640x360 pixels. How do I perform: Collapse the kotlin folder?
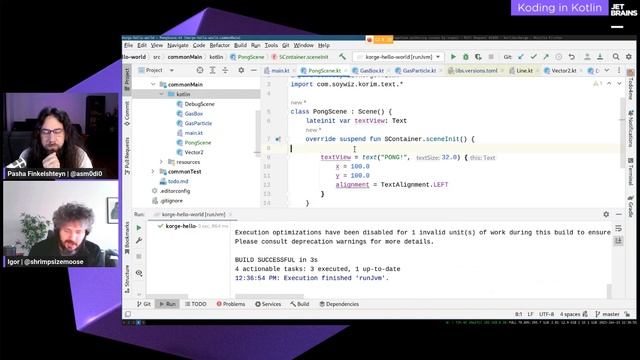(x=162, y=94)
